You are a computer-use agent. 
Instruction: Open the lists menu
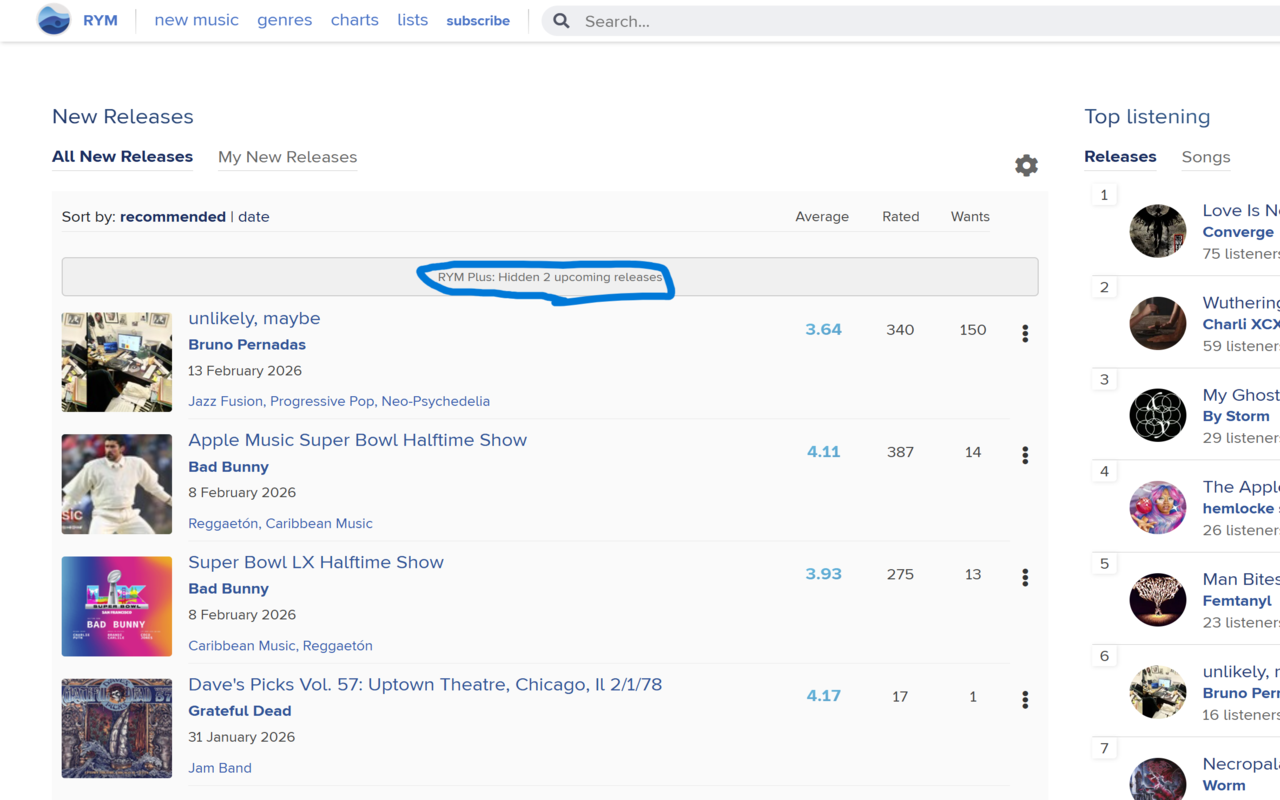412,20
